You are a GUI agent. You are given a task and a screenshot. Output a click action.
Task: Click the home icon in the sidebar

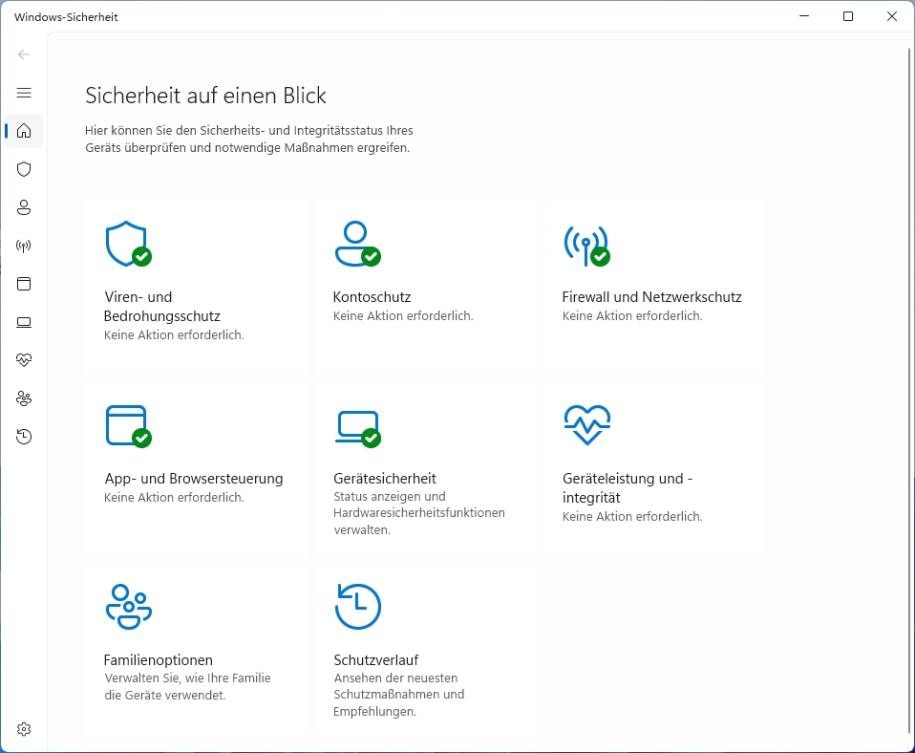tap(23, 131)
